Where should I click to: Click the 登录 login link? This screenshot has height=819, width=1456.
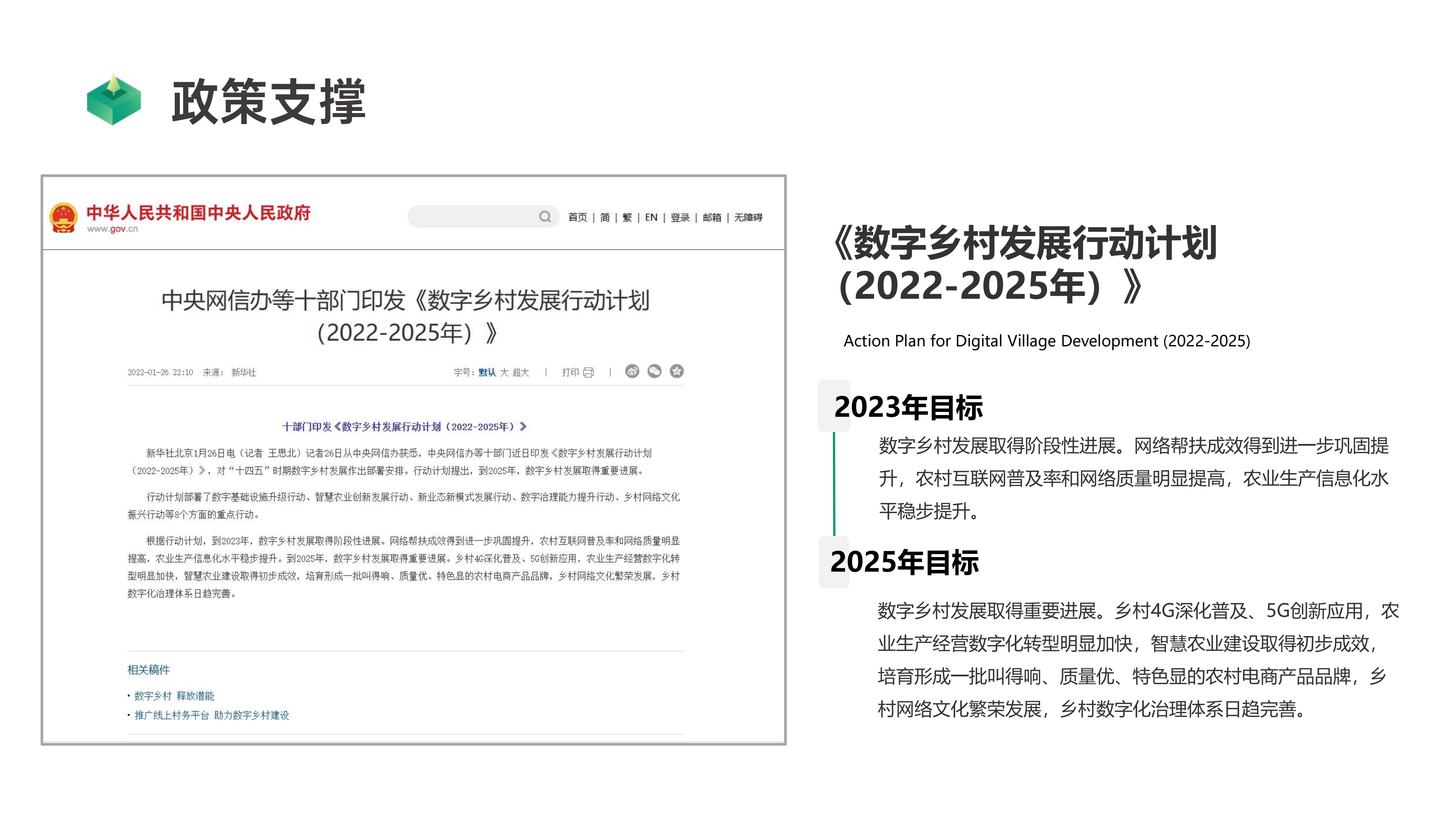point(680,218)
